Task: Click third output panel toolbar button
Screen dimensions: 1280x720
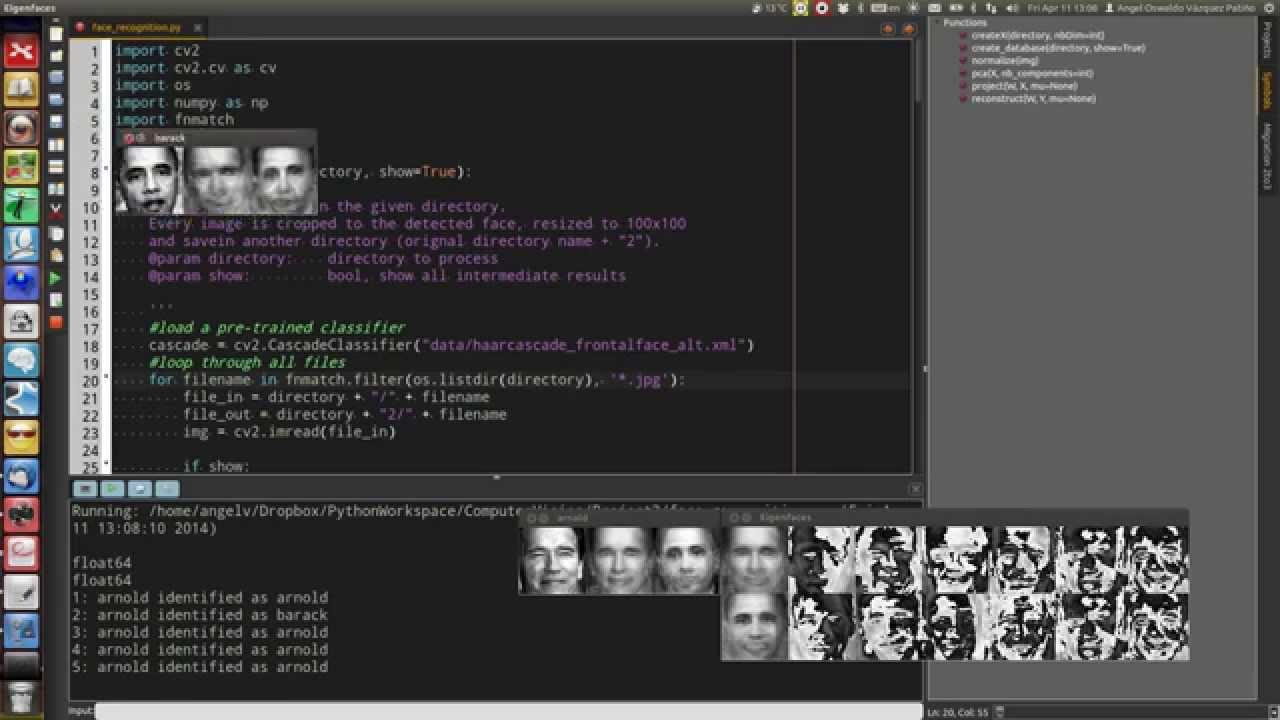Action: coord(140,489)
